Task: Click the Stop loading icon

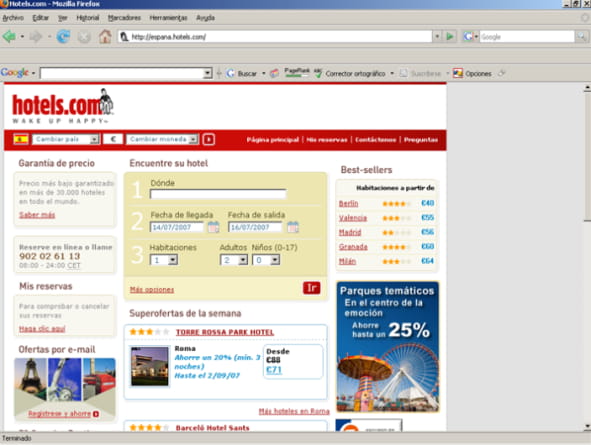Action: point(84,37)
